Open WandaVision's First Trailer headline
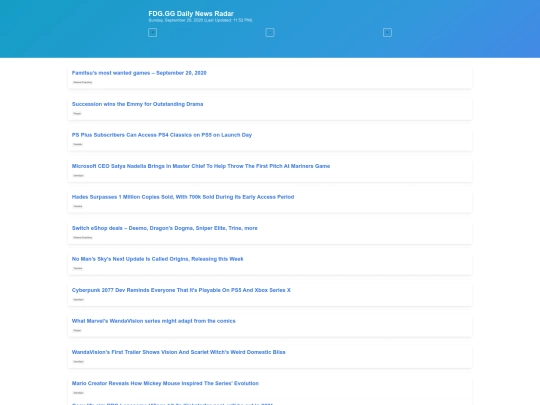 pos(178,352)
